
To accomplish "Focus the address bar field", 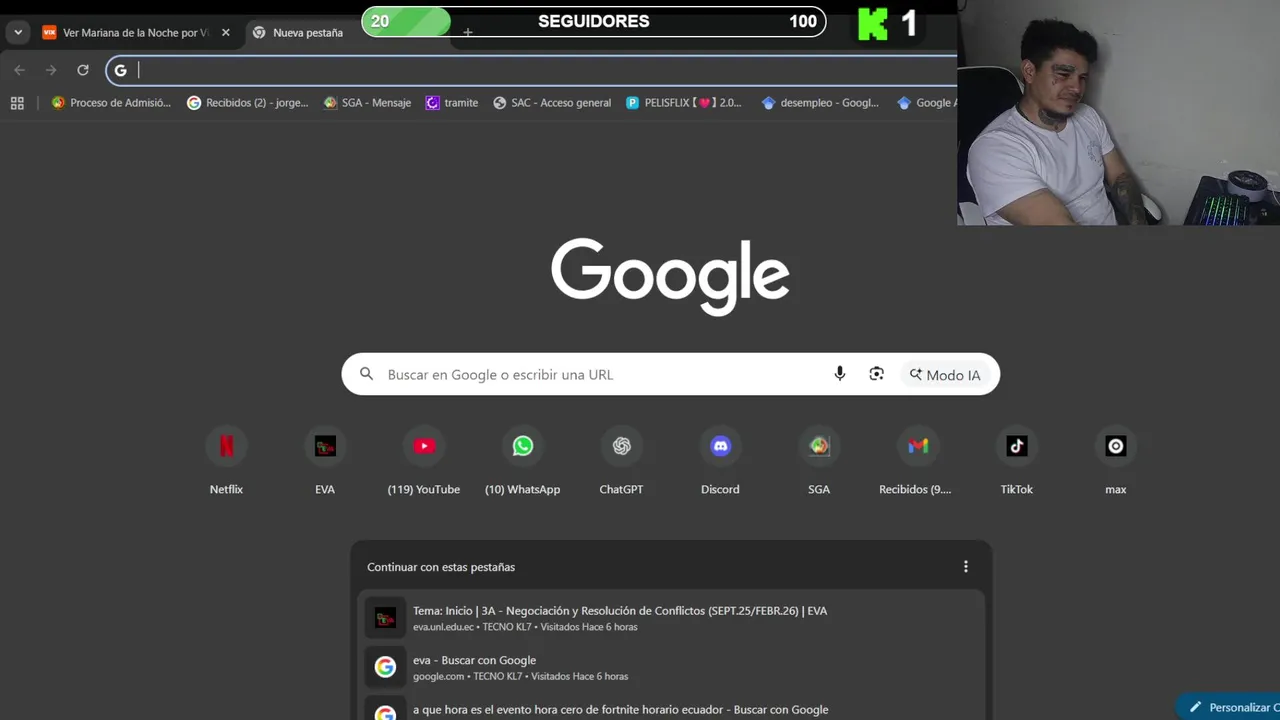I will [x=532, y=70].
